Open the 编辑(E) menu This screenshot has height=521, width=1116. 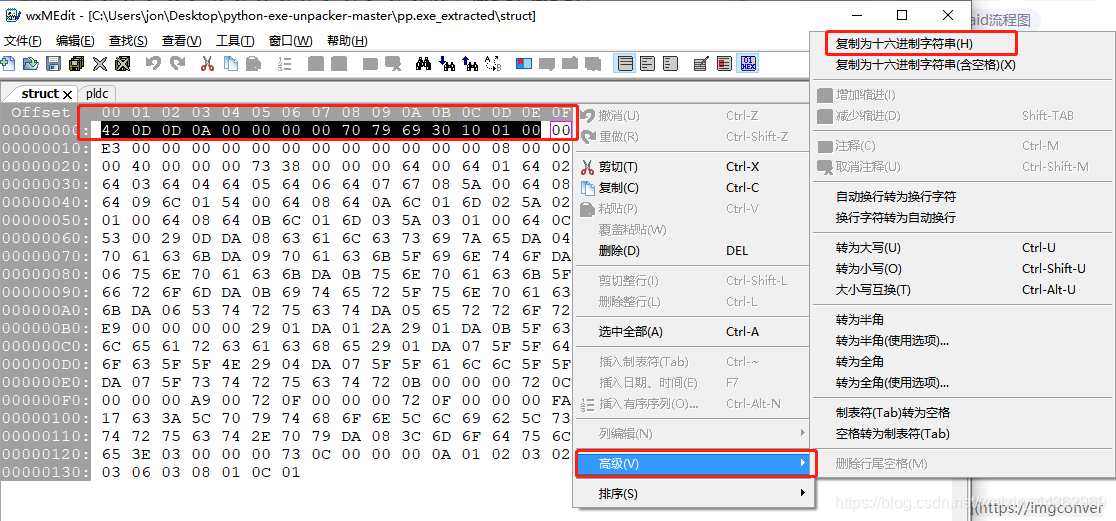click(75, 41)
